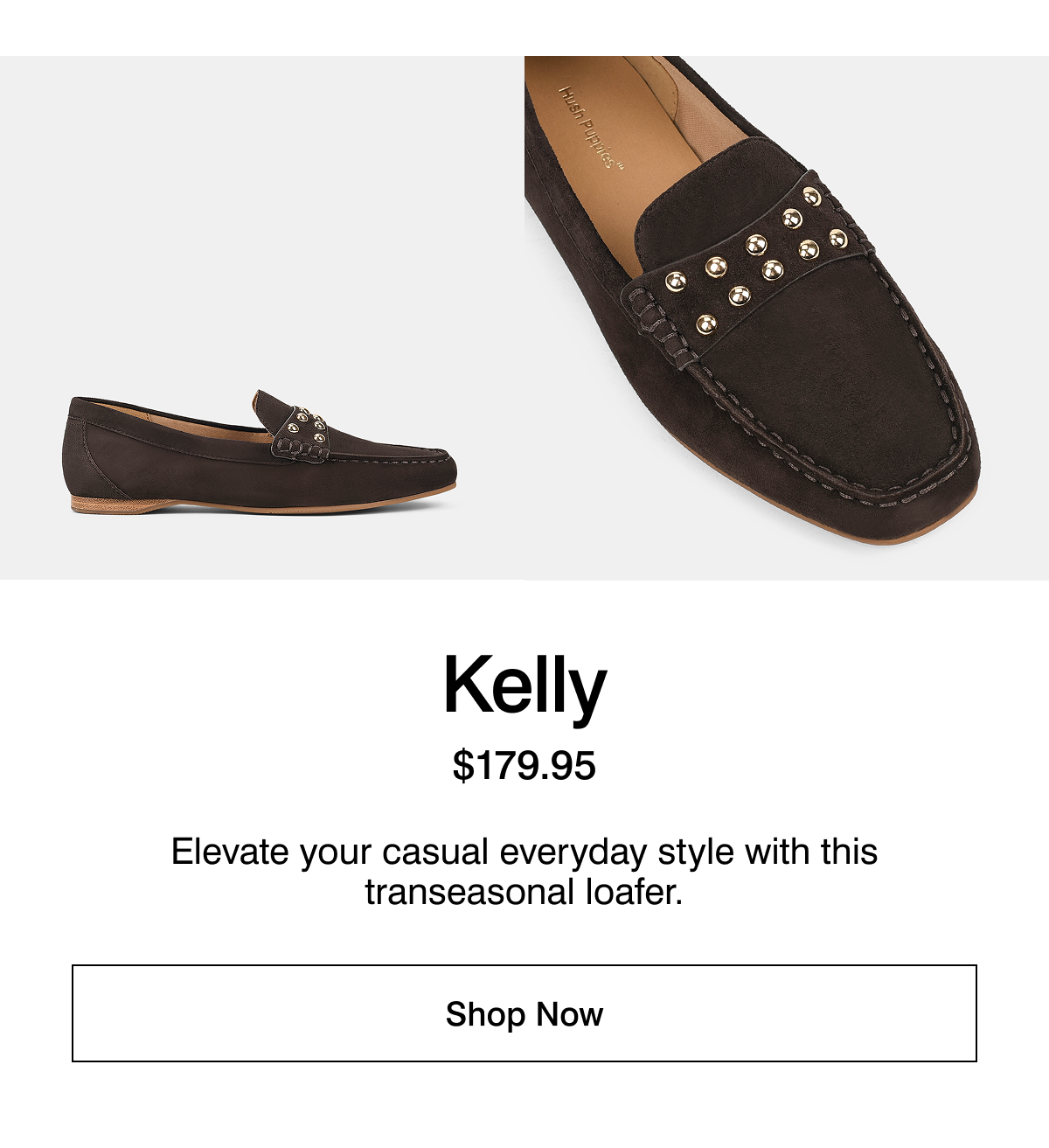Click the hero image banner at the top
The width and height of the screenshot is (1049, 1148).
pos(524,315)
